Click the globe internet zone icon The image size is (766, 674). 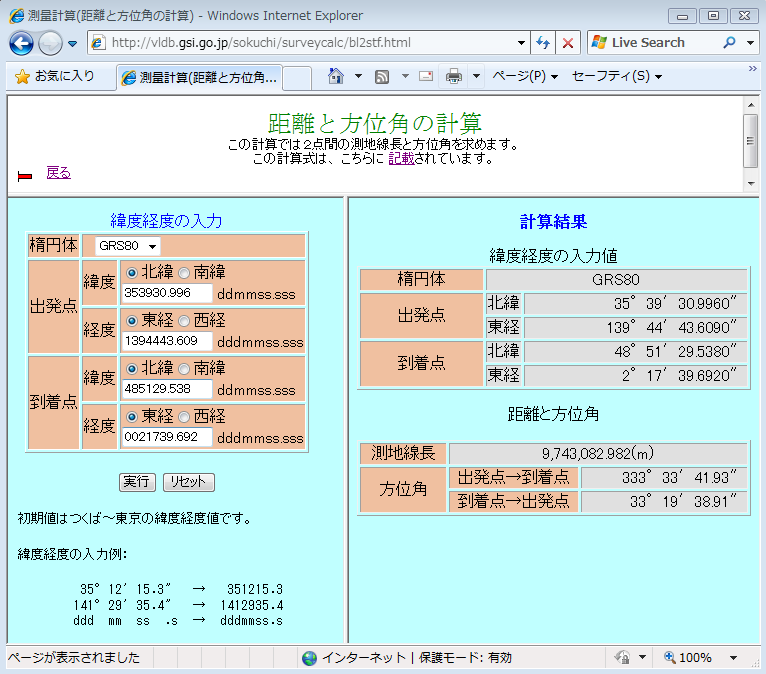[x=309, y=658]
